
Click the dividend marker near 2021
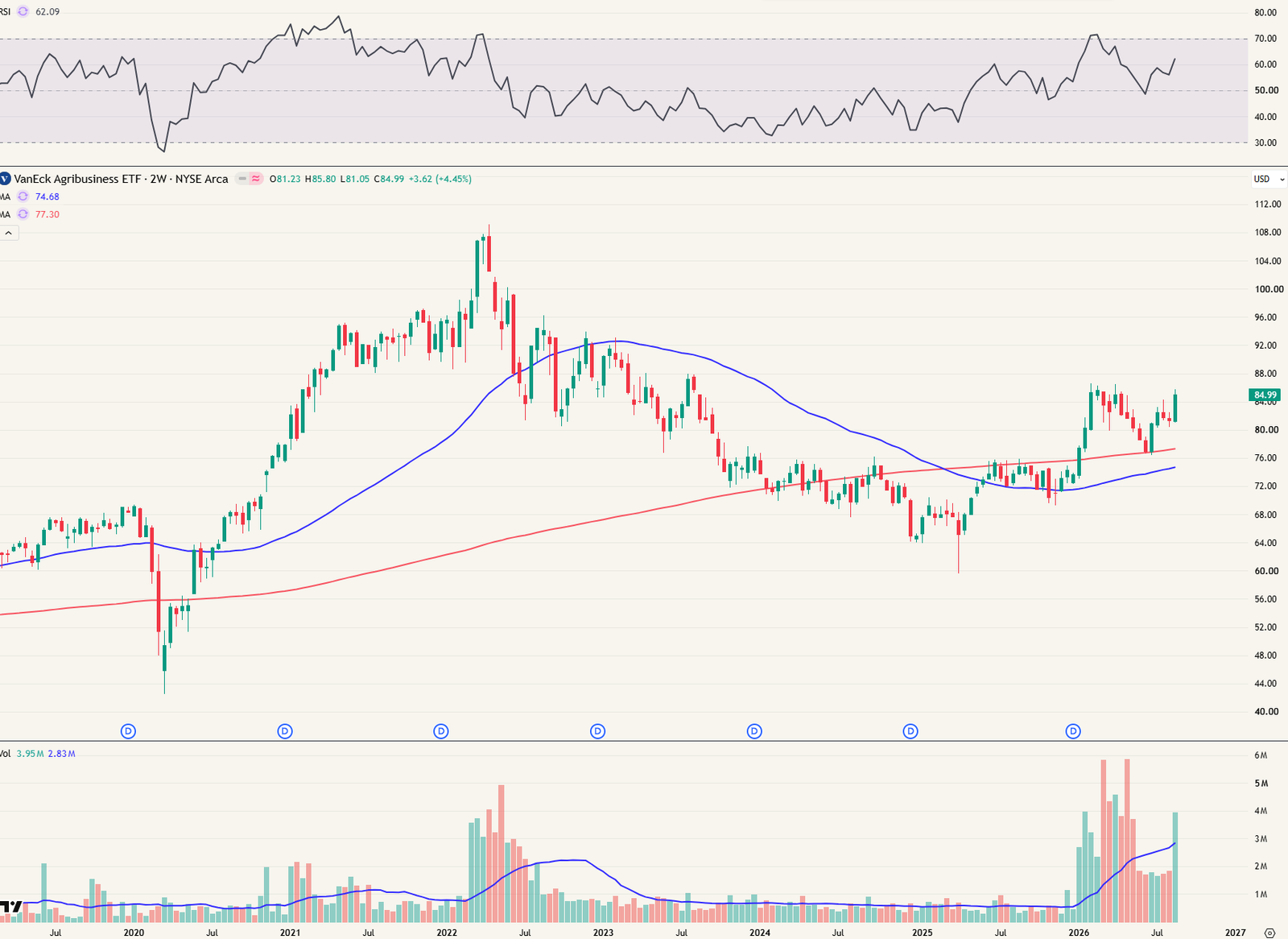285,731
